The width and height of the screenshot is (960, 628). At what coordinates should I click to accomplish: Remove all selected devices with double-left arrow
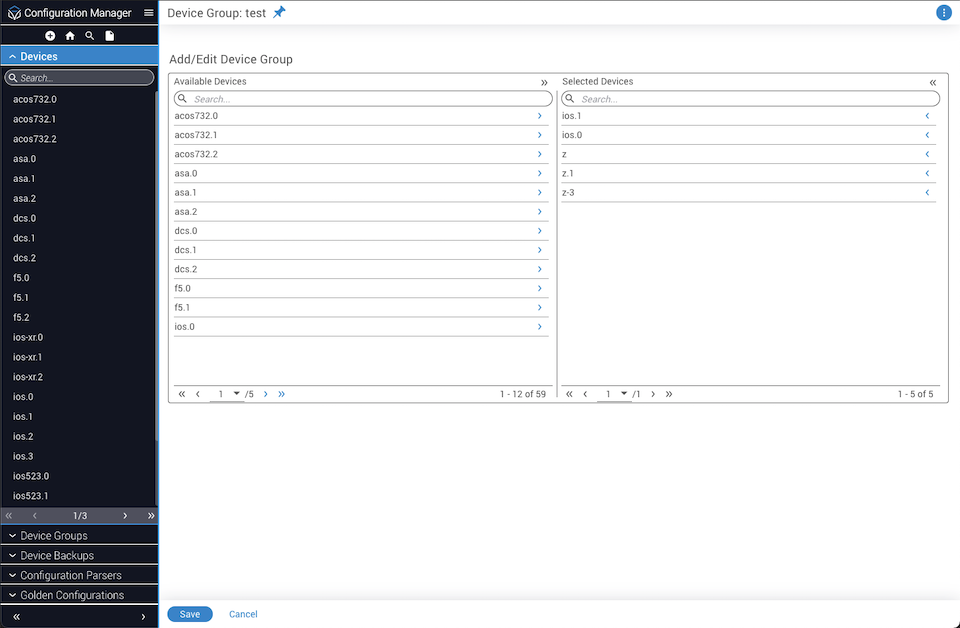coord(932,83)
